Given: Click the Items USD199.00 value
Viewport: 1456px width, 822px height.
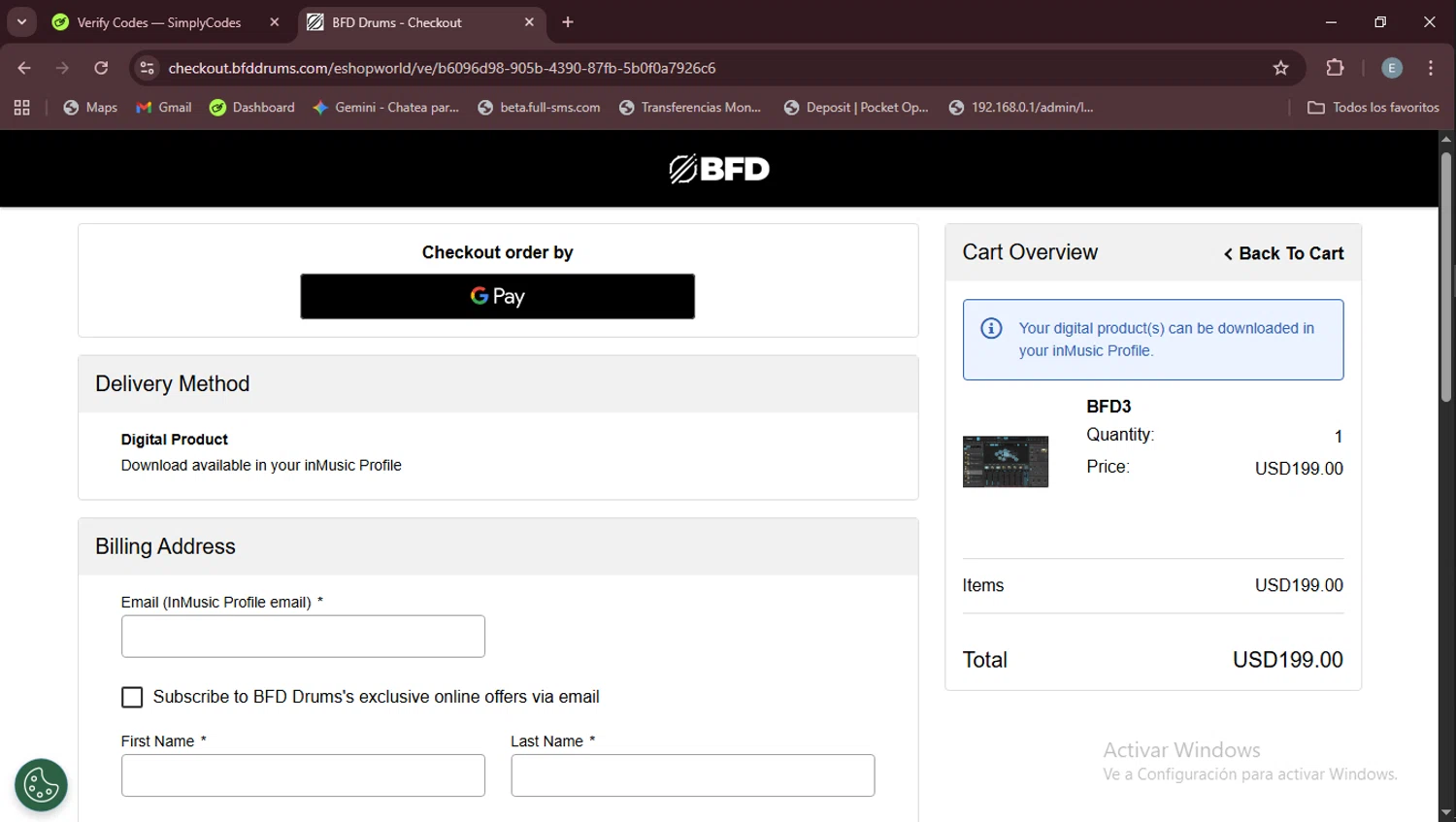Looking at the screenshot, I should point(1299,585).
